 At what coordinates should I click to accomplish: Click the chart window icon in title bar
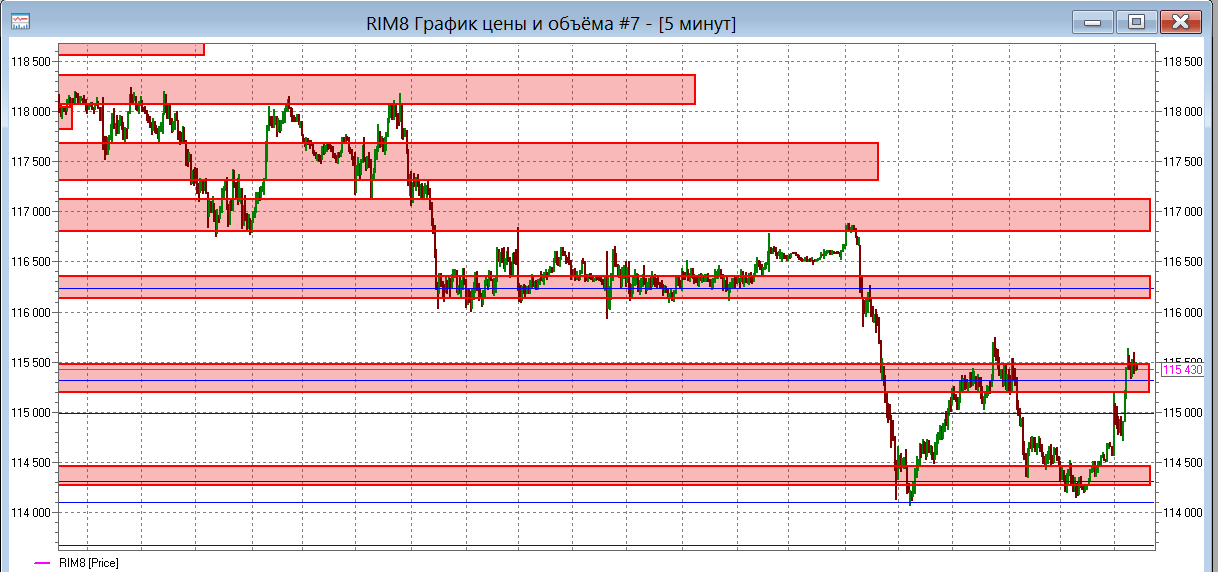pos(19,21)
